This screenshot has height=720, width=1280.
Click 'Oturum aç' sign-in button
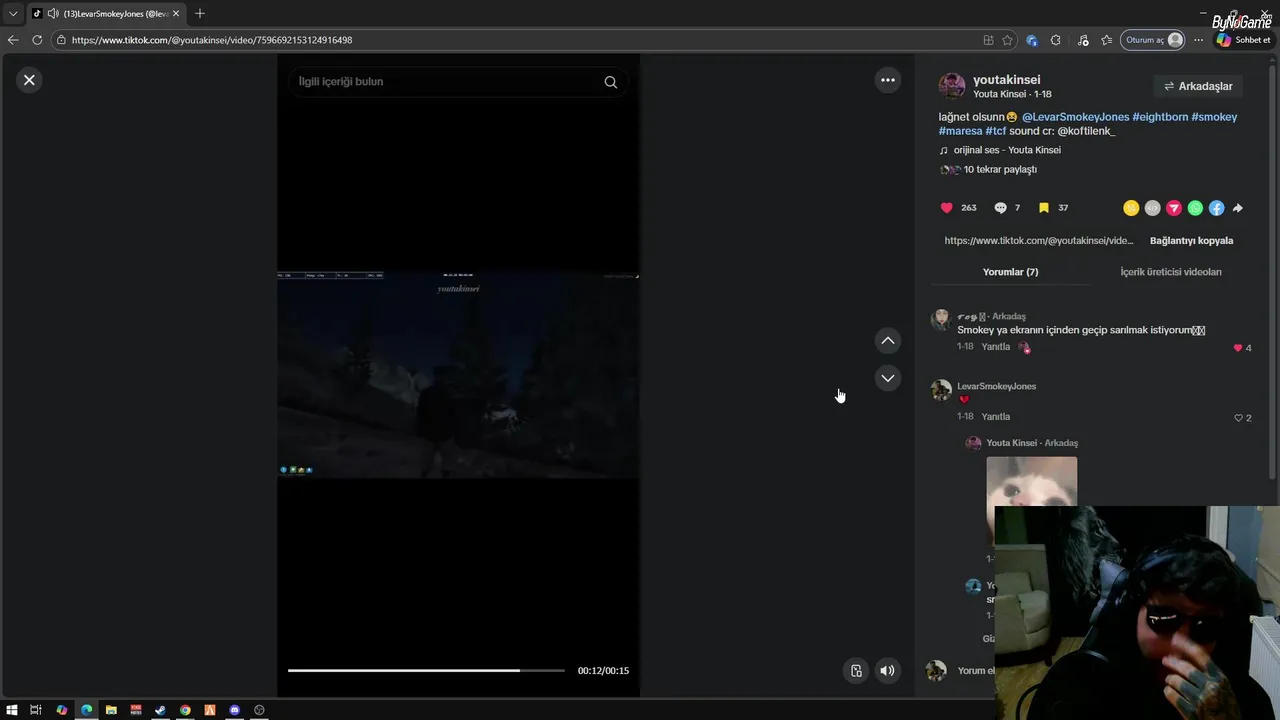pos(1154,40)
